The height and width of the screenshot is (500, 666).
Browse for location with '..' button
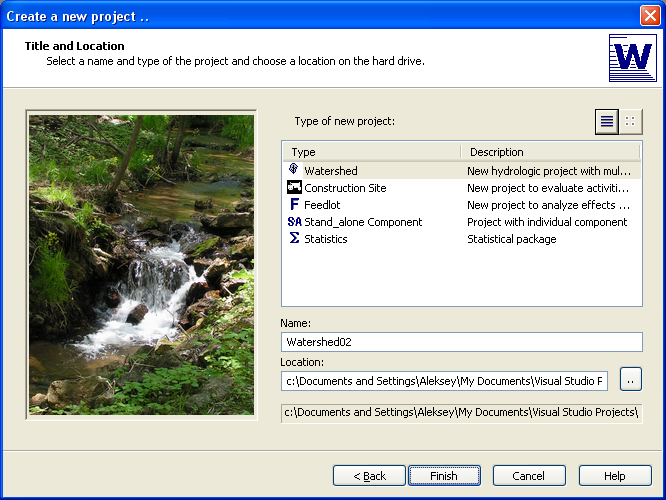[631, 379]
